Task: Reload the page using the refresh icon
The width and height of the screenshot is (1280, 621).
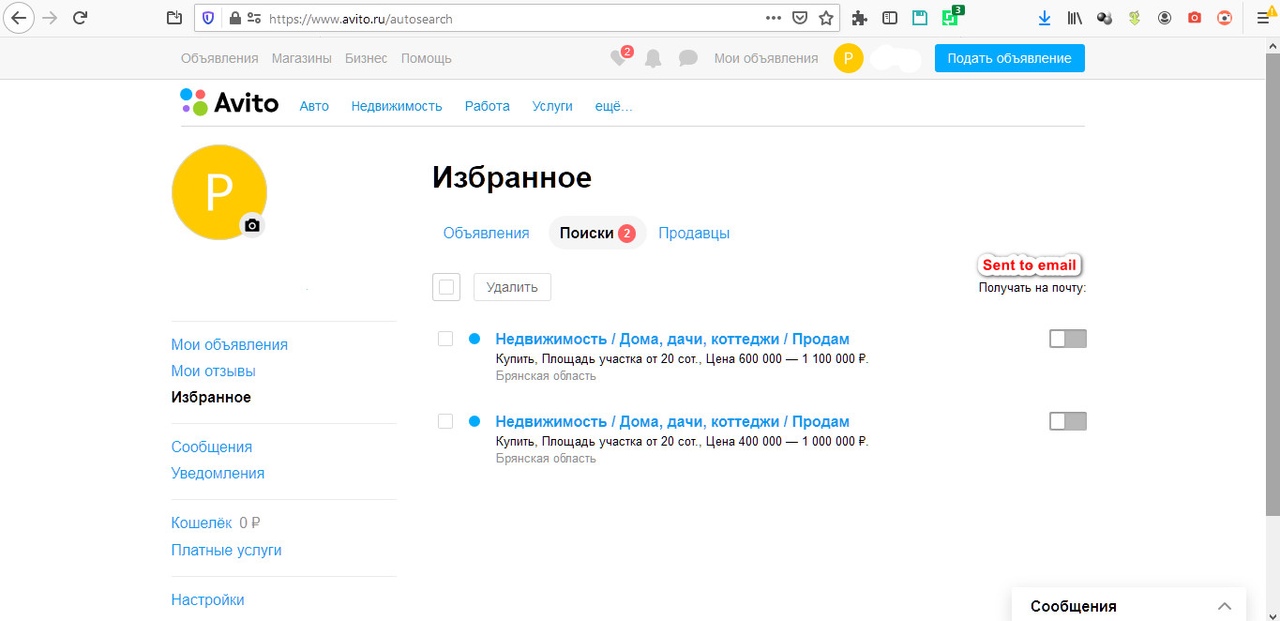Action: (x=81, y=18)
